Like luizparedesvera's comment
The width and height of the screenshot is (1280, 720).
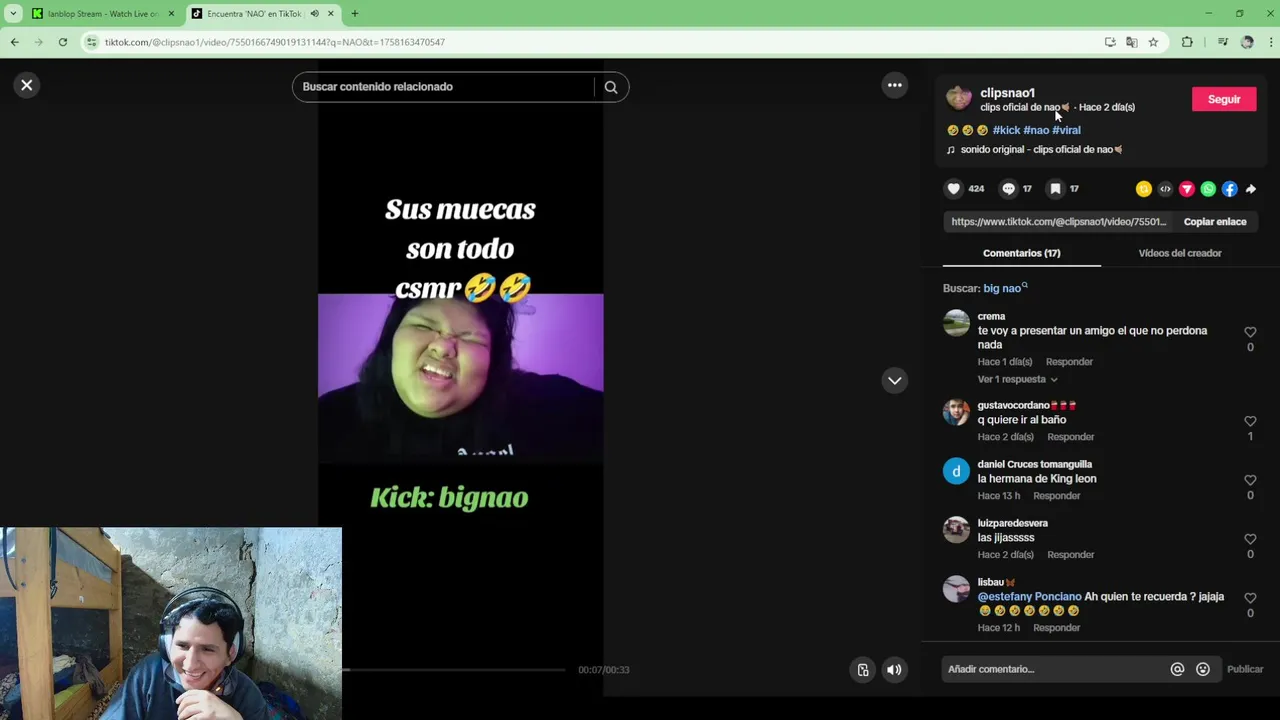pyautogui.click(x=1250, y=539)
